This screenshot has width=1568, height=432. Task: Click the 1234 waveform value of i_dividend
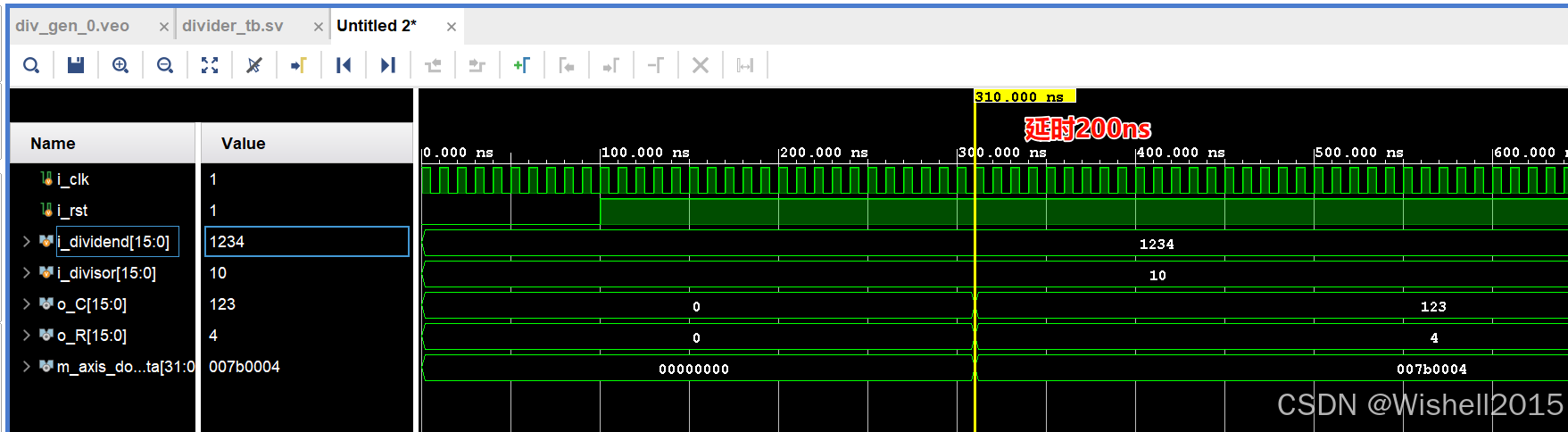1157,245
